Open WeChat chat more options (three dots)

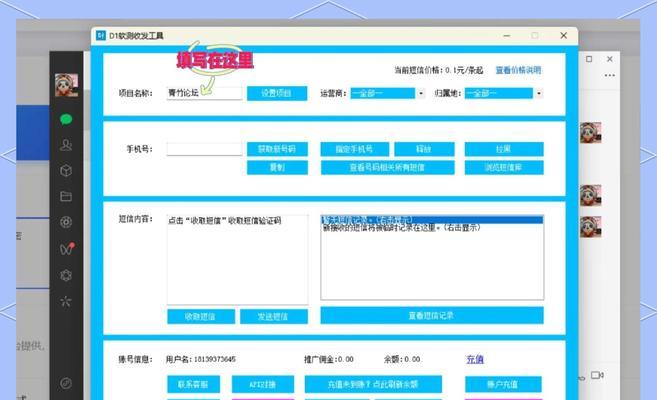click(610, 75)
